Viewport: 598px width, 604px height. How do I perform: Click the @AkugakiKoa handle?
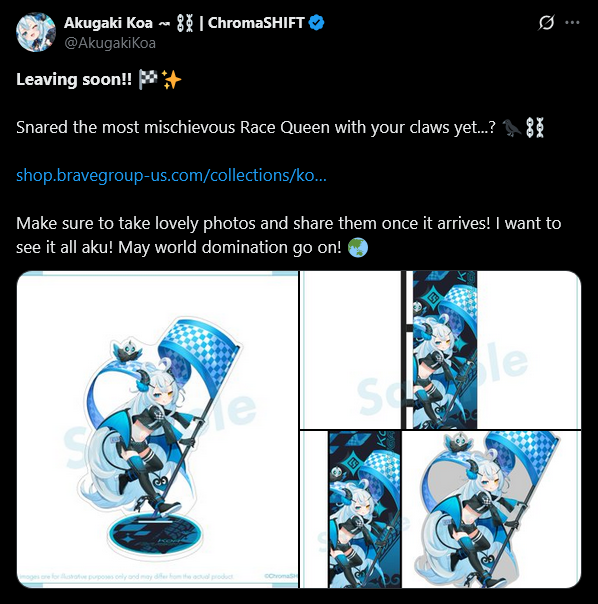pyautogui.click(x=110, y=43)
